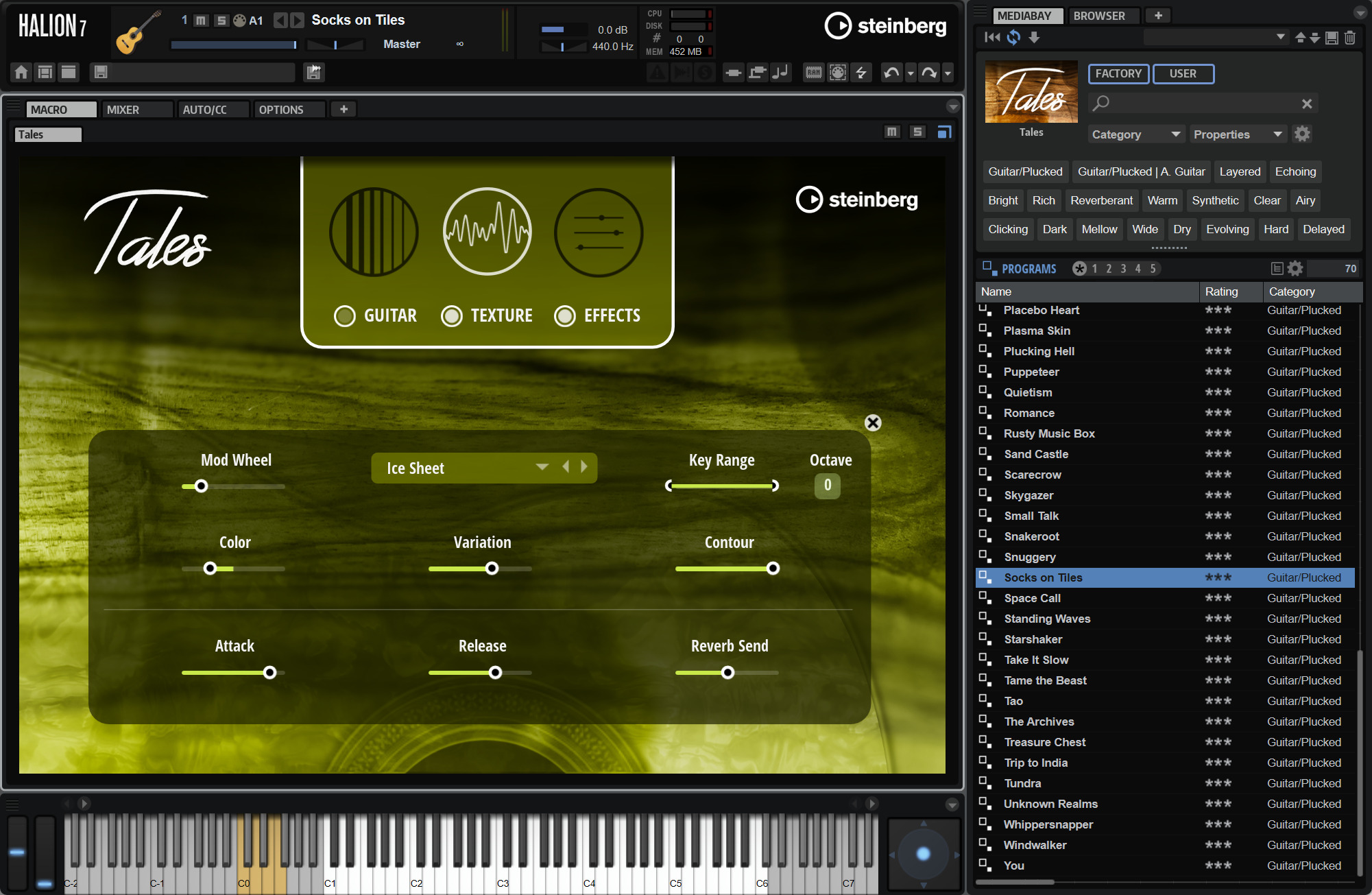Filter by the Reverberant tag
This screenshot has width=1372, height=895.
pyautogui.click(x=1101, y=200)
